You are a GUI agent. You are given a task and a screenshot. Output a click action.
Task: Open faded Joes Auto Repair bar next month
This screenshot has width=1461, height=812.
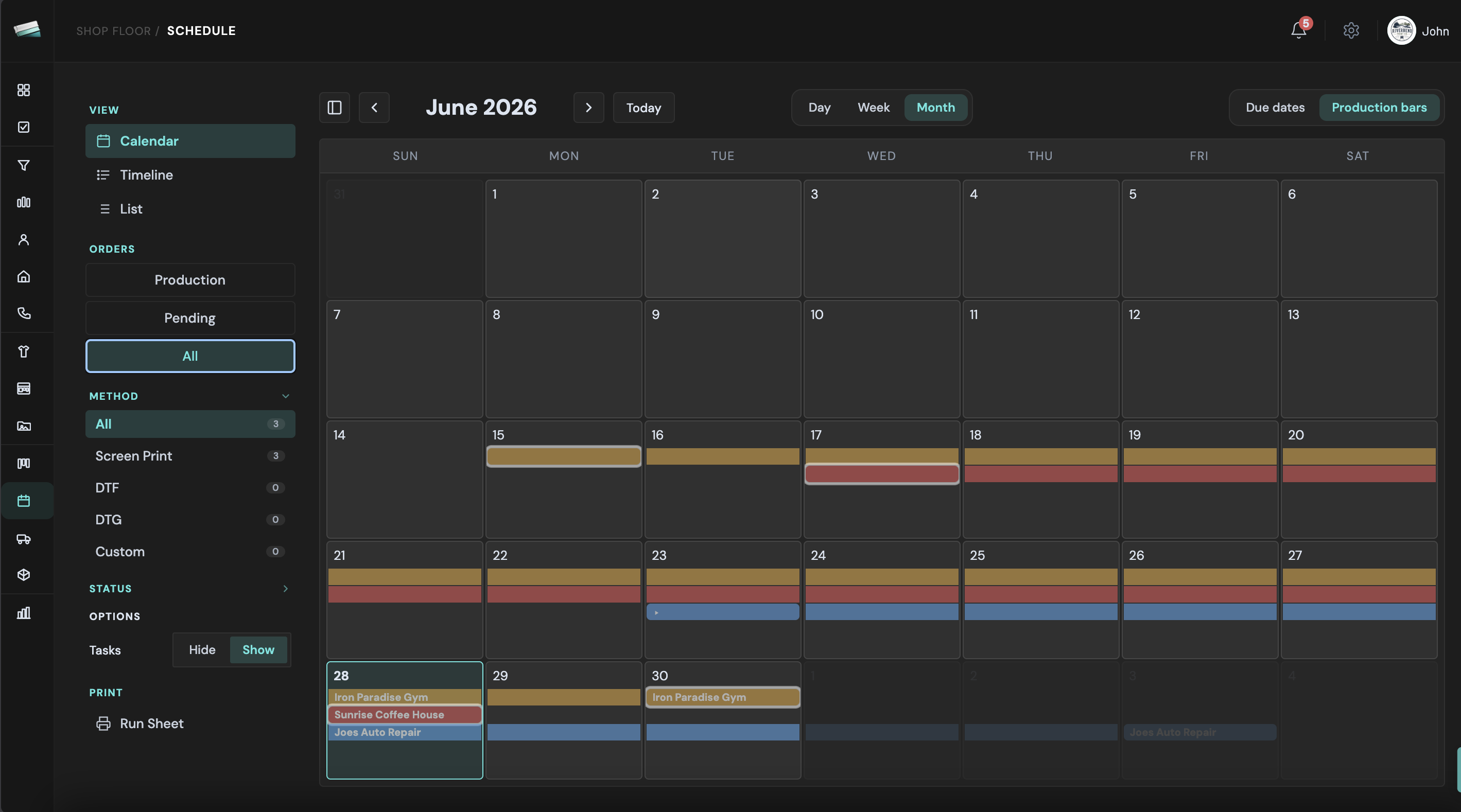coord(1199,732)
